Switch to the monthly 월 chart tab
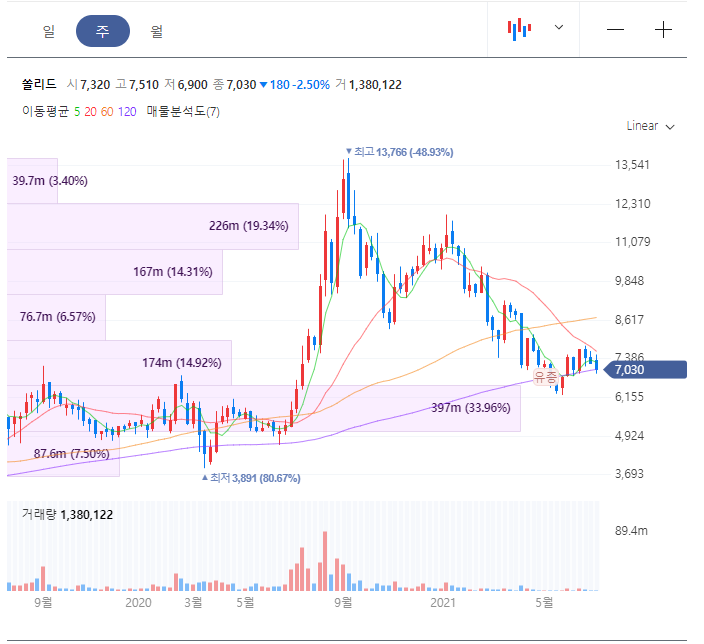 coord(156,31)
